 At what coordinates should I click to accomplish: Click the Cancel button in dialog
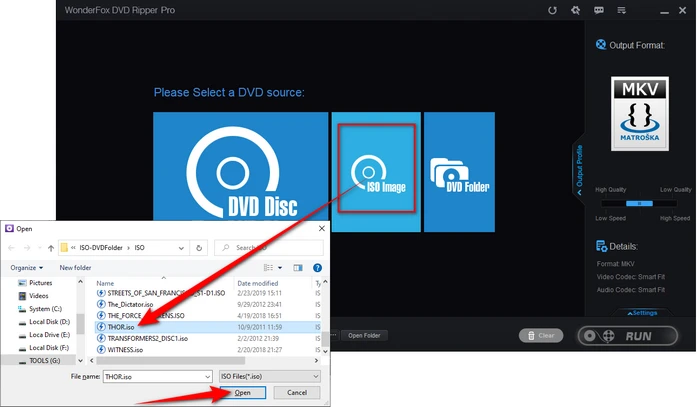[x=297, y=393]
